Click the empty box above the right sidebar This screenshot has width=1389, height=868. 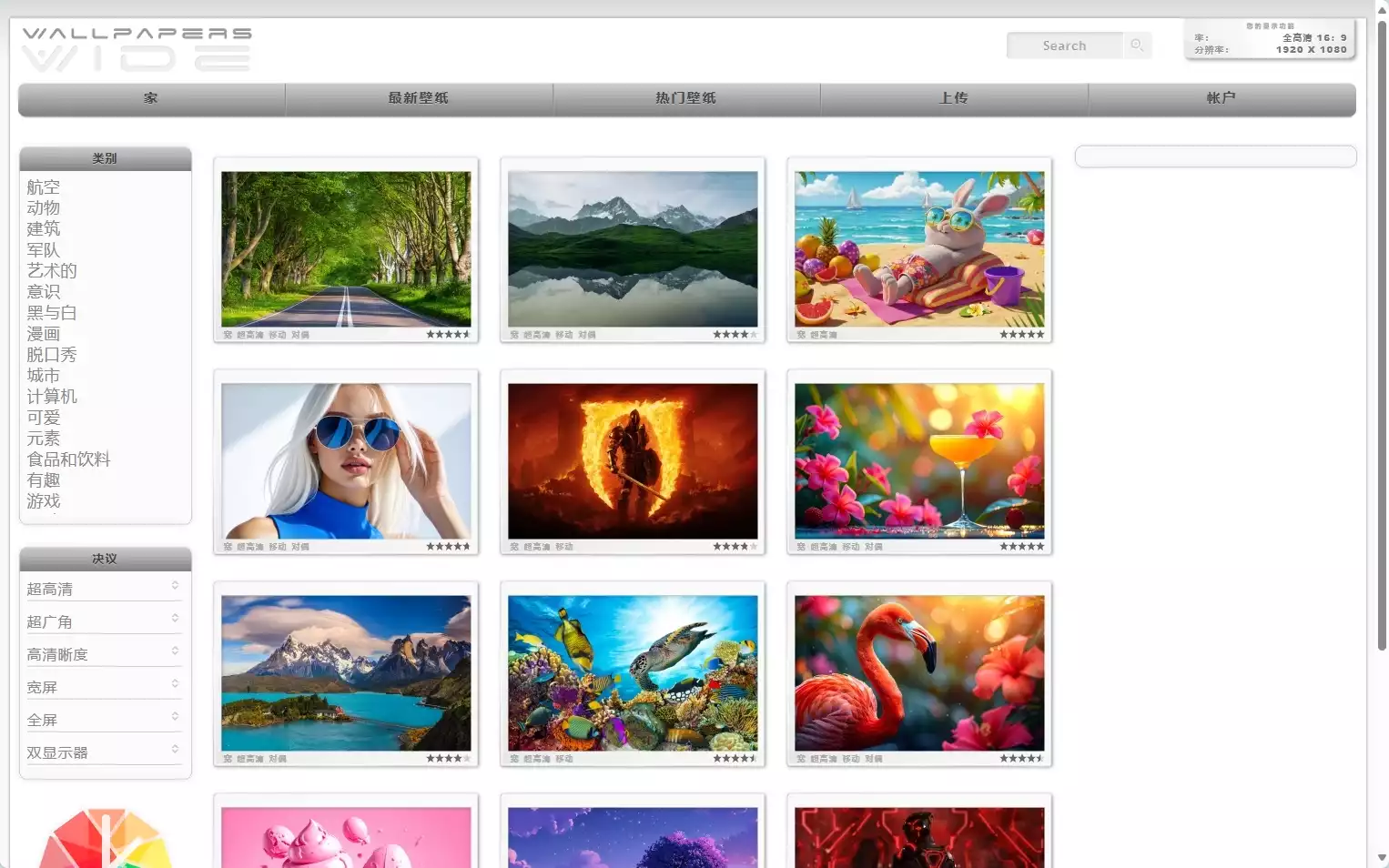[1215, 156]
